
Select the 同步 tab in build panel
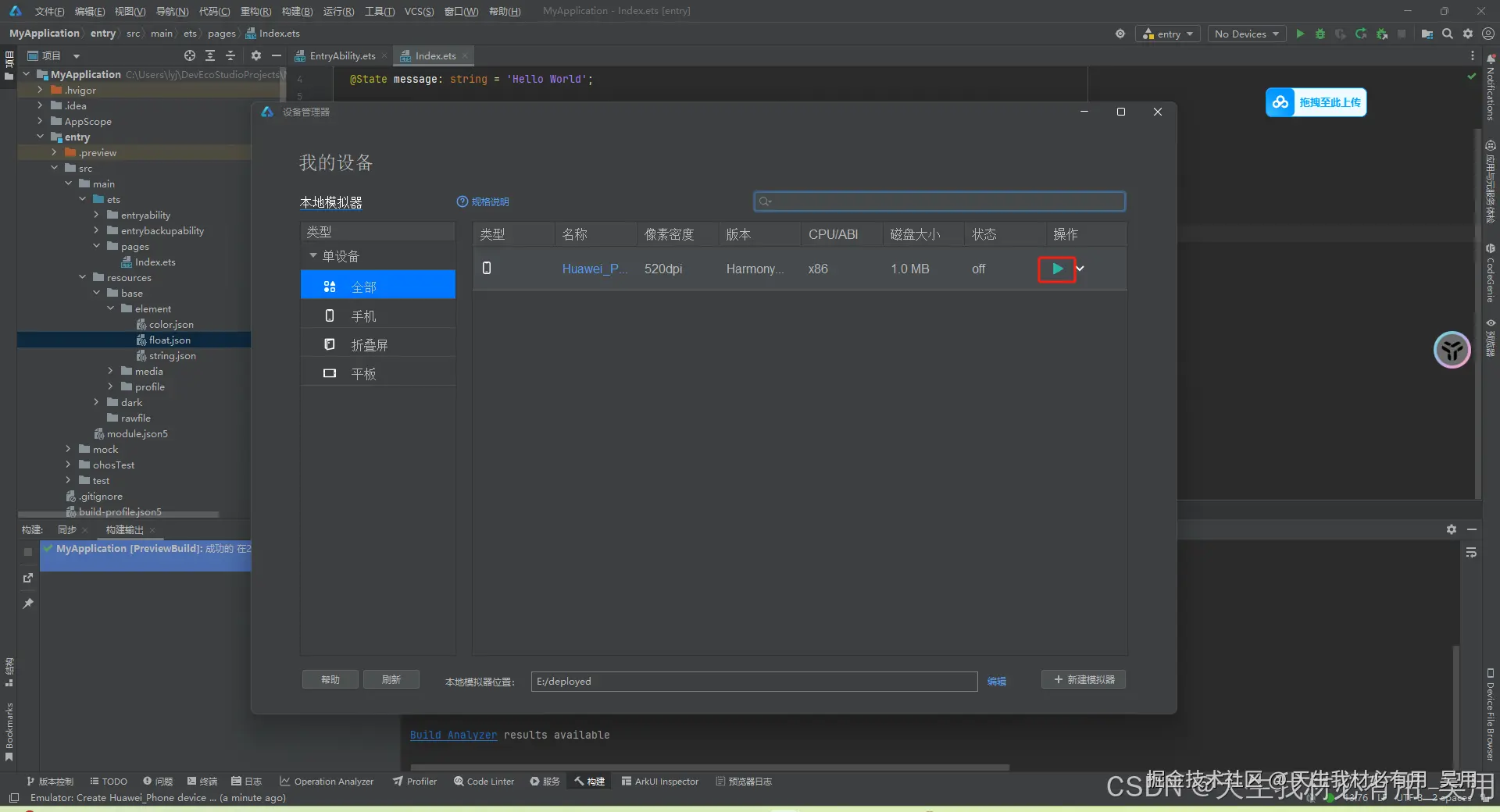click(x=67, y=530)
